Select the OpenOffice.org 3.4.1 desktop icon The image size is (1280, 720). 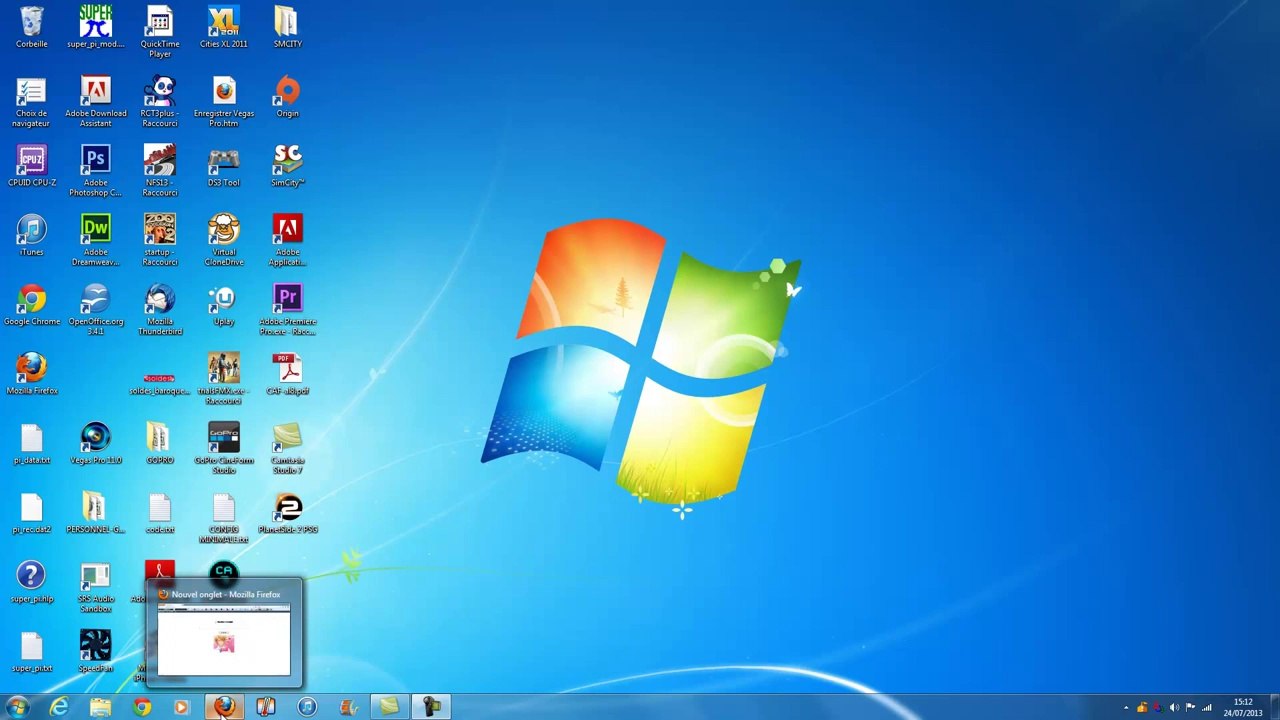95,310
